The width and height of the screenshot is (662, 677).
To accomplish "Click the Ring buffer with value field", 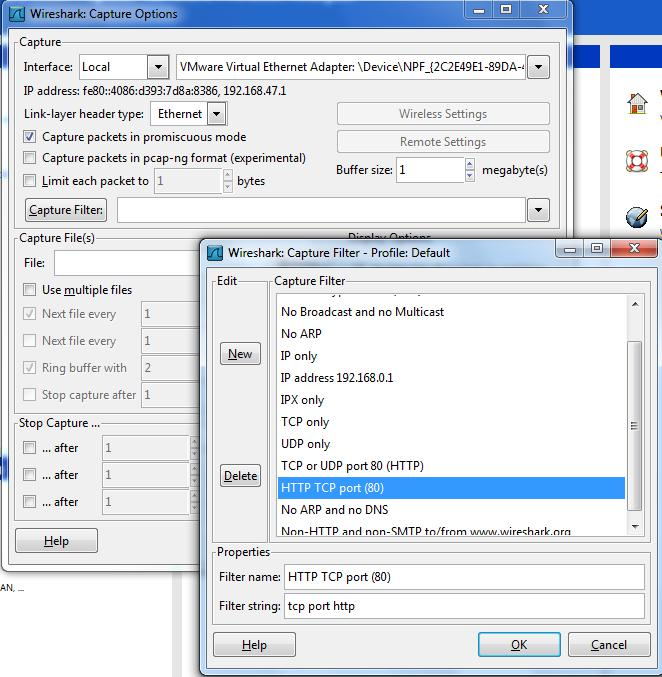I will 170,367.
